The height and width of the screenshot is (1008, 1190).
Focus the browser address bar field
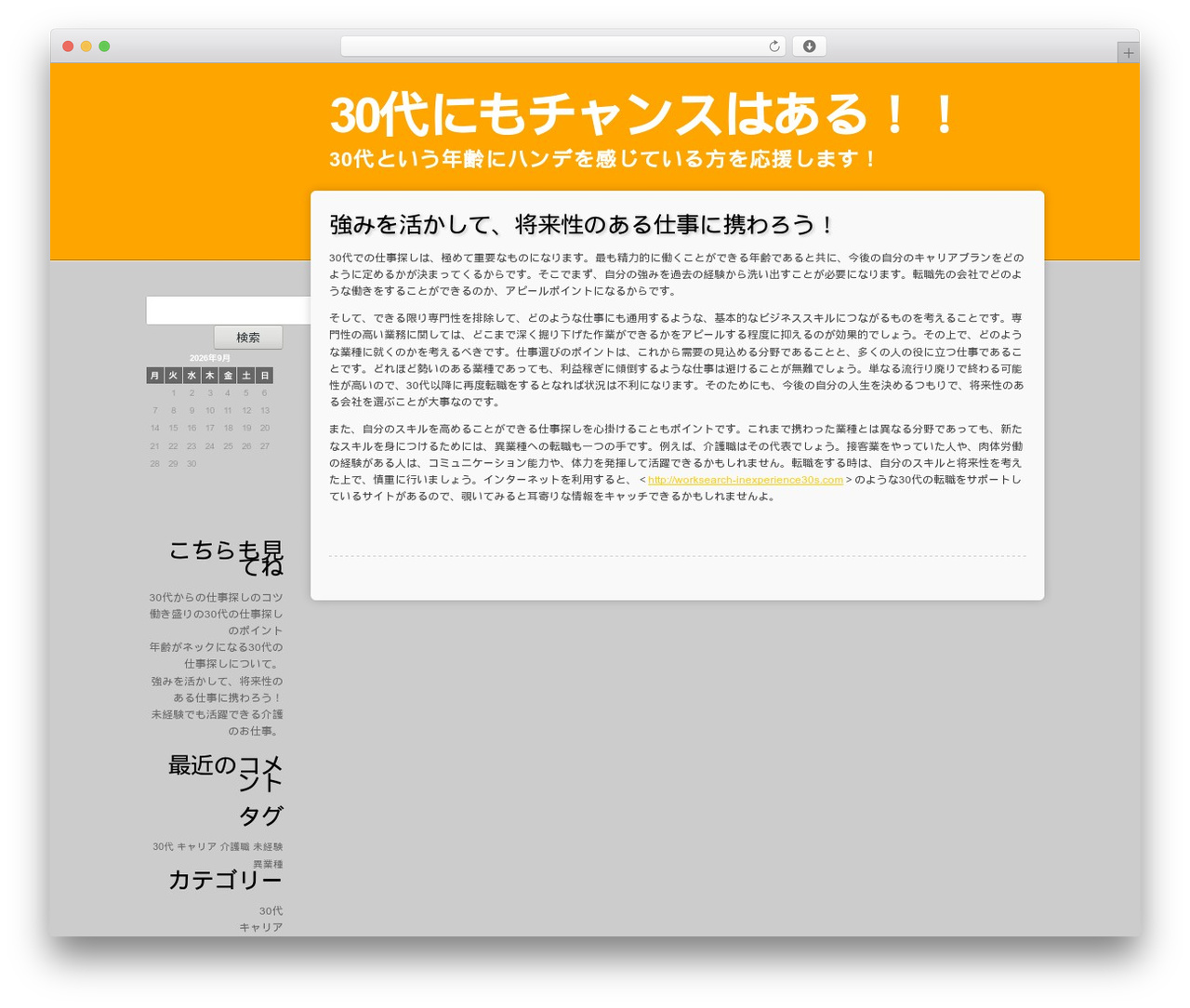562,46
